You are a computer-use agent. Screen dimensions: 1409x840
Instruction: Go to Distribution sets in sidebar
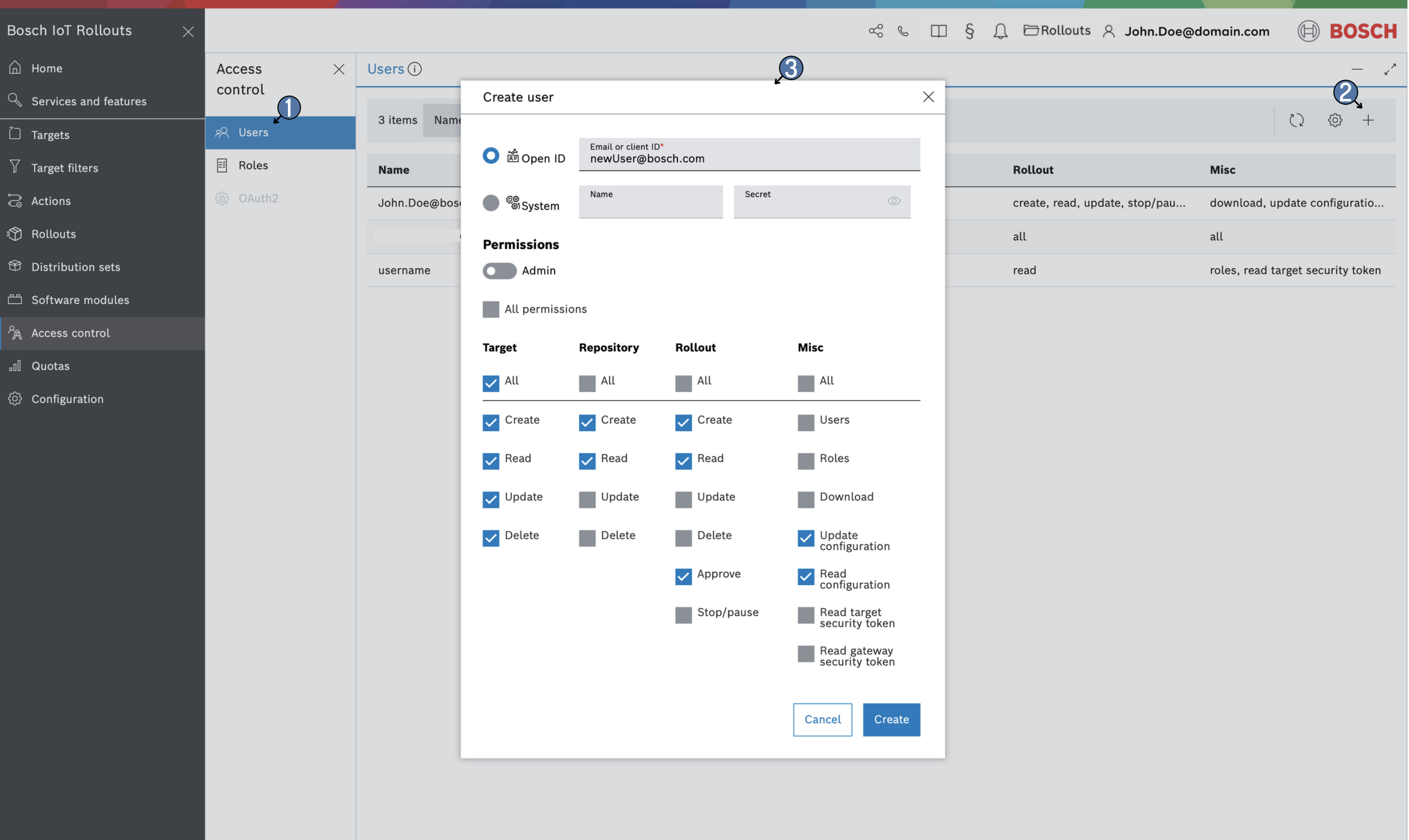pyautogui.click(x=75, y=267)
